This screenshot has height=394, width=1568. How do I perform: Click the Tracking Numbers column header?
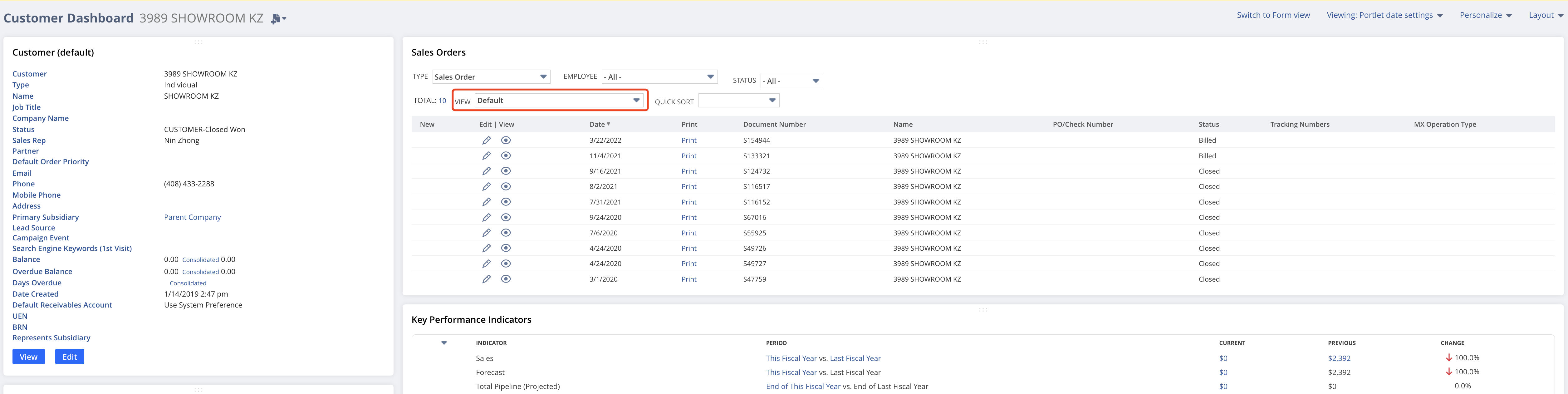[x=1300, y=124]
